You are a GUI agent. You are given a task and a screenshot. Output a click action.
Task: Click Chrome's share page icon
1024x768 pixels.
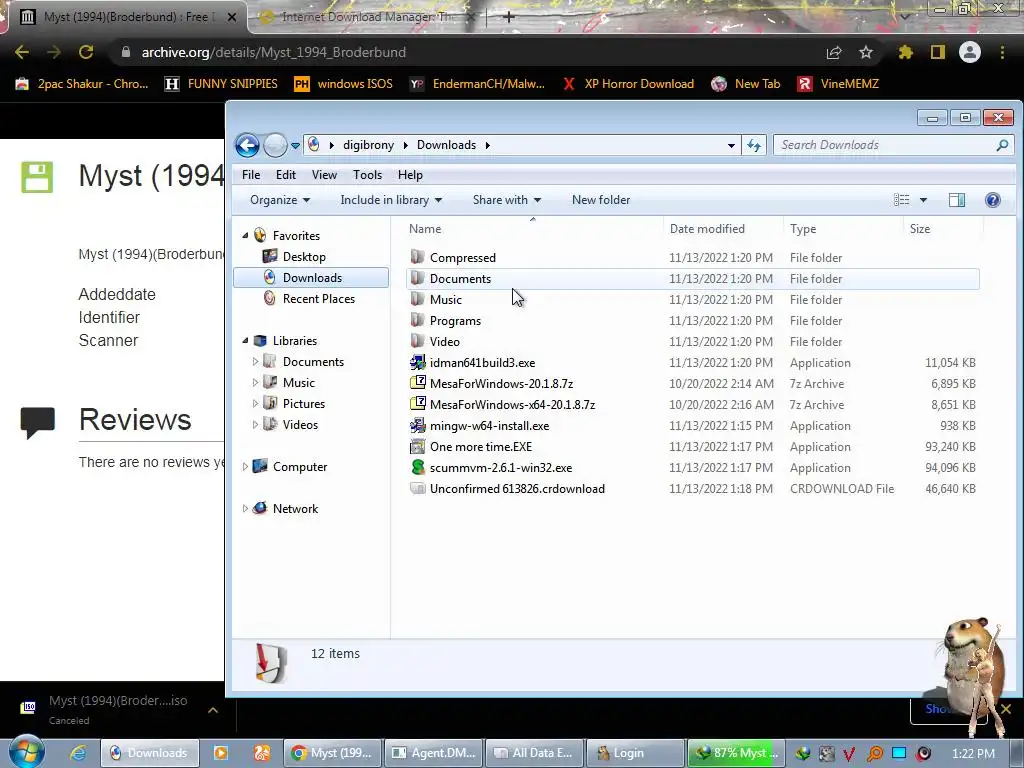click(x=834, y=52)
